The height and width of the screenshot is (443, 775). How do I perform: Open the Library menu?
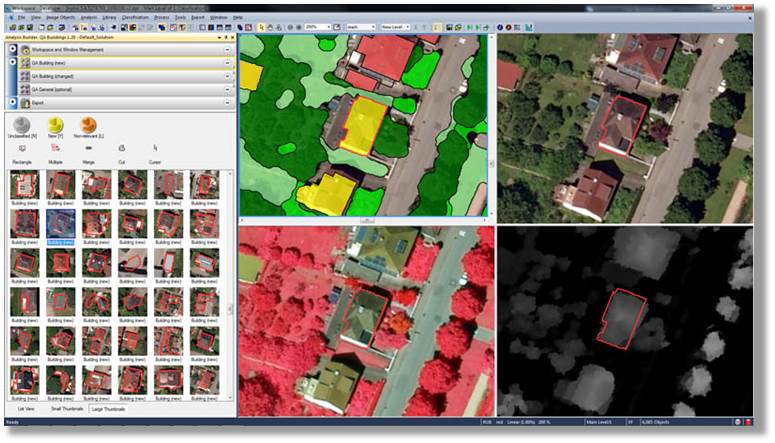pyautogui.click(x=109, y=18)
